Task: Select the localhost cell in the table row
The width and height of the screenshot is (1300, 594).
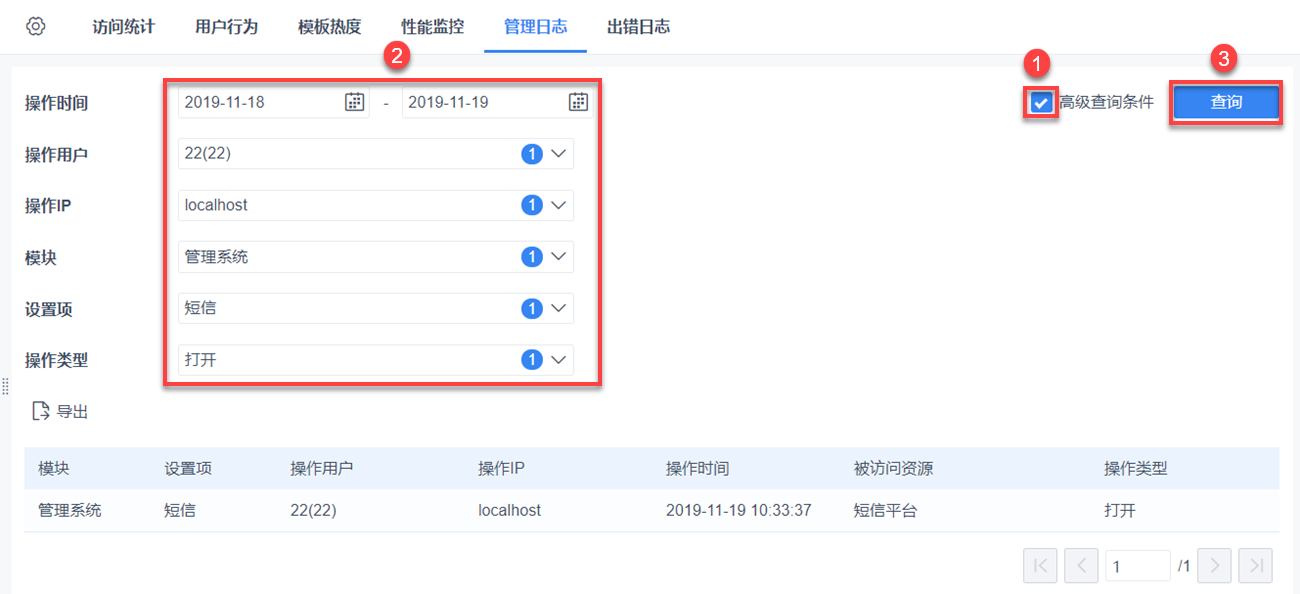Action: tap(510, 510)
